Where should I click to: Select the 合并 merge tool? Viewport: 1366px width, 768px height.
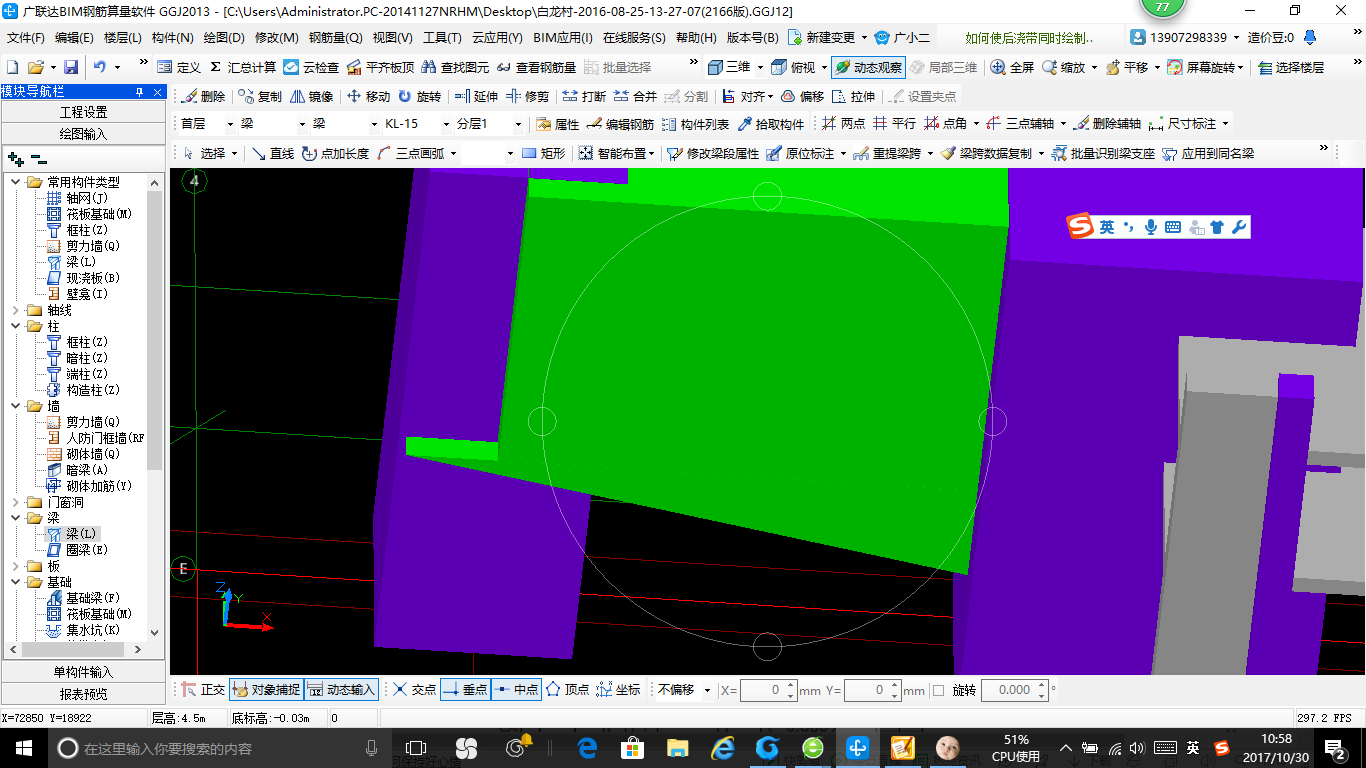click(635, 97)
